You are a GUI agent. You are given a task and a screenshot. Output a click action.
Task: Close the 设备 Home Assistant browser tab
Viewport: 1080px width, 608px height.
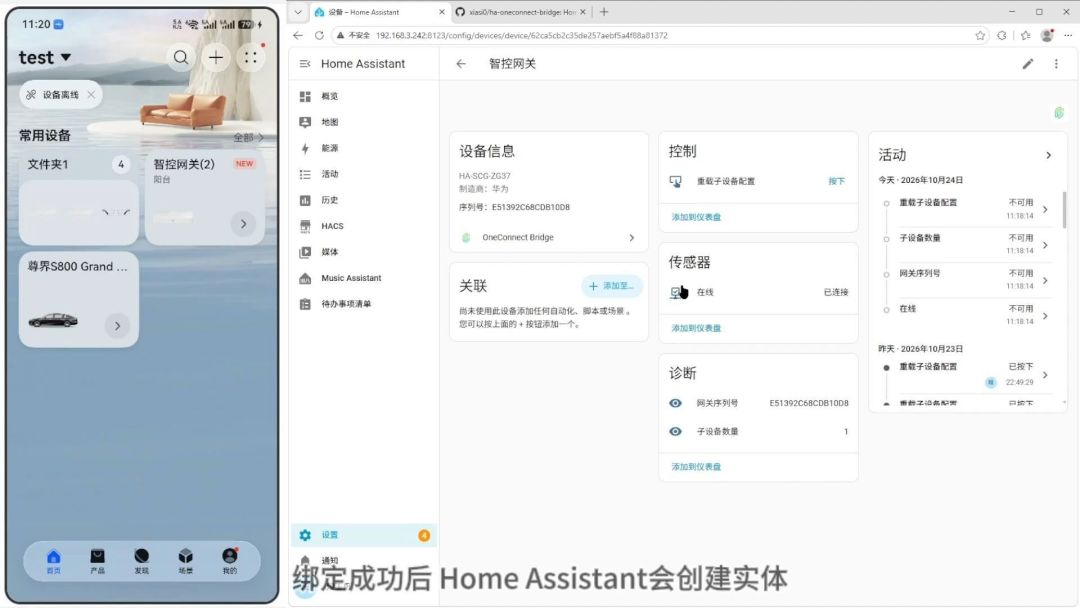pos(442,12)
